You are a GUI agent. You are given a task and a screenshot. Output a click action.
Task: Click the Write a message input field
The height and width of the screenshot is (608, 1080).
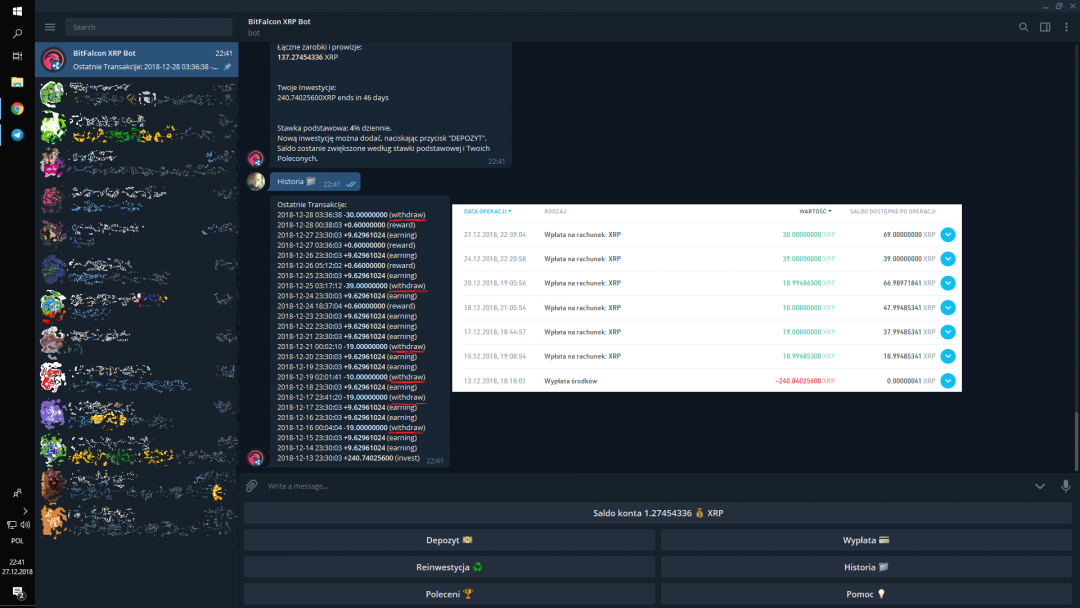(x=640, y=486)
